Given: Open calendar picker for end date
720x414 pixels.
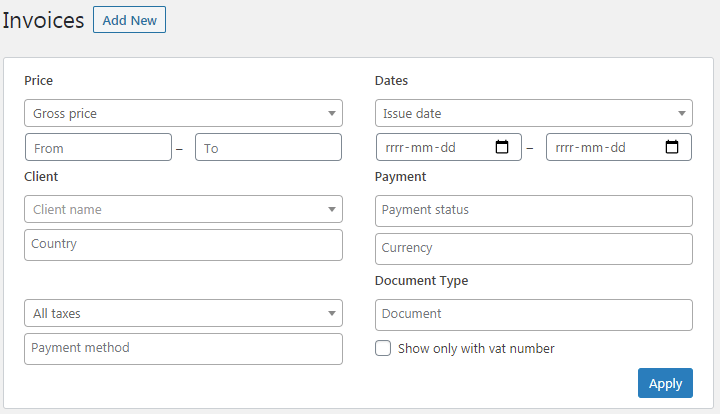Looking at the screenshot, I should point(672,147).
